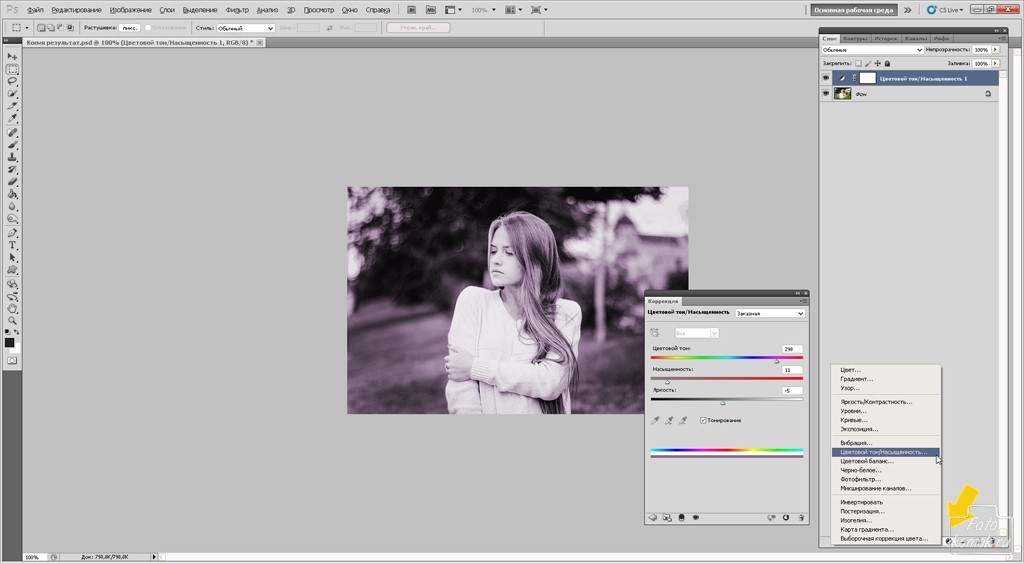Select the Custom Shape tool
Screen dimensions: 1024x563
[x=12, y=270]
